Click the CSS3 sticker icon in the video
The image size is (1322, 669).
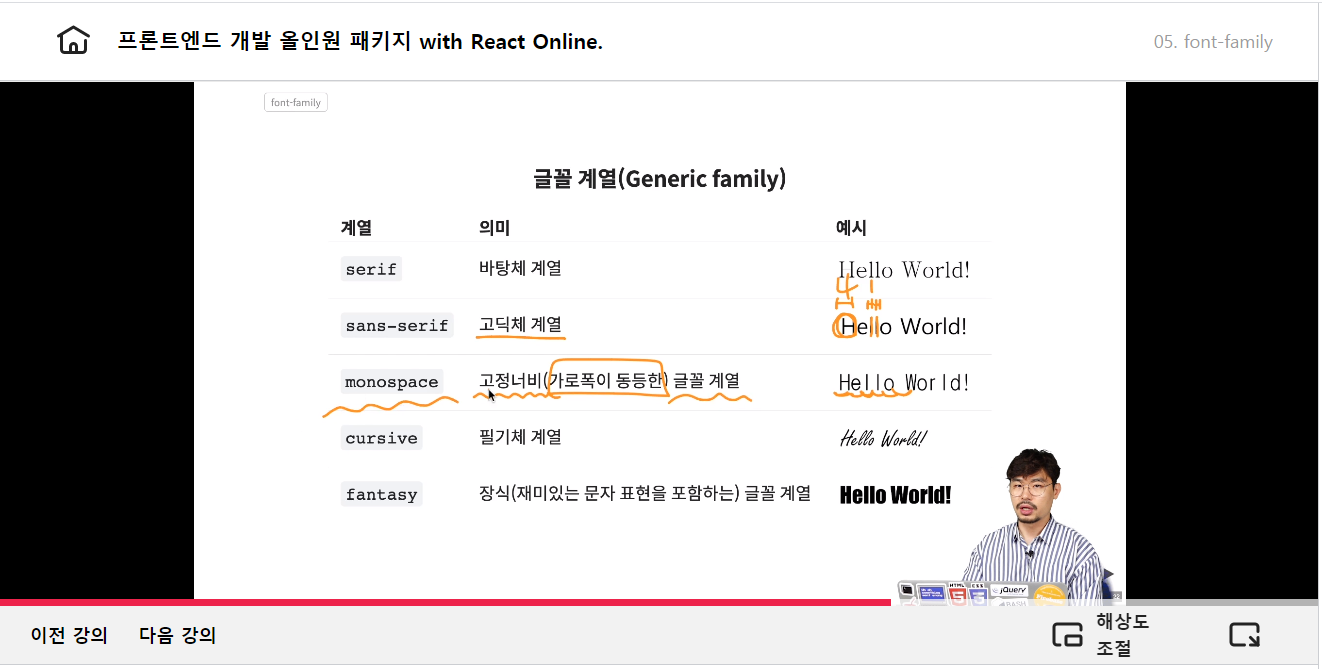979,594
